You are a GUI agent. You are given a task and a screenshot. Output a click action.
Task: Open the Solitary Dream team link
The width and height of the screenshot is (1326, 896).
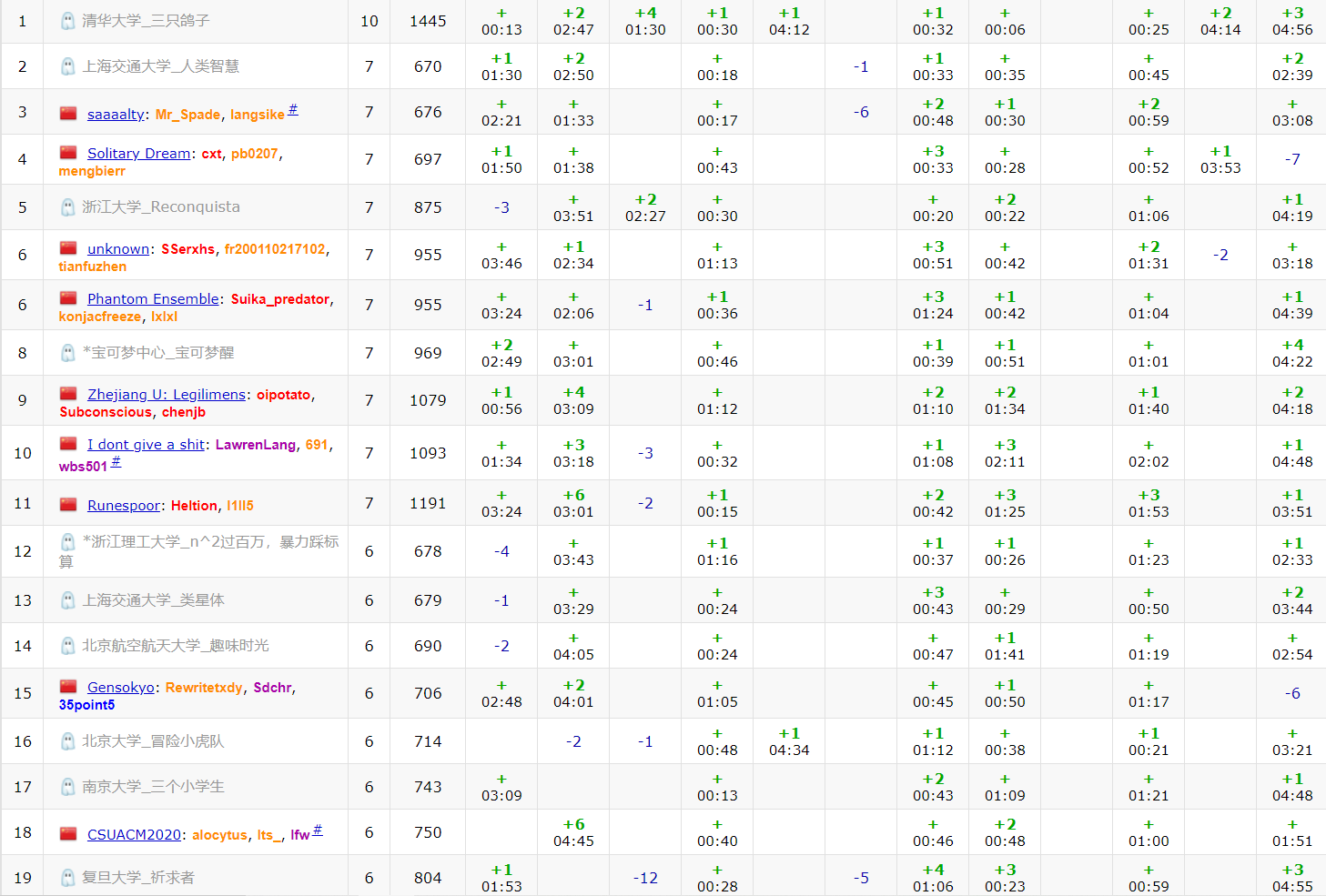tap(138, 154)
